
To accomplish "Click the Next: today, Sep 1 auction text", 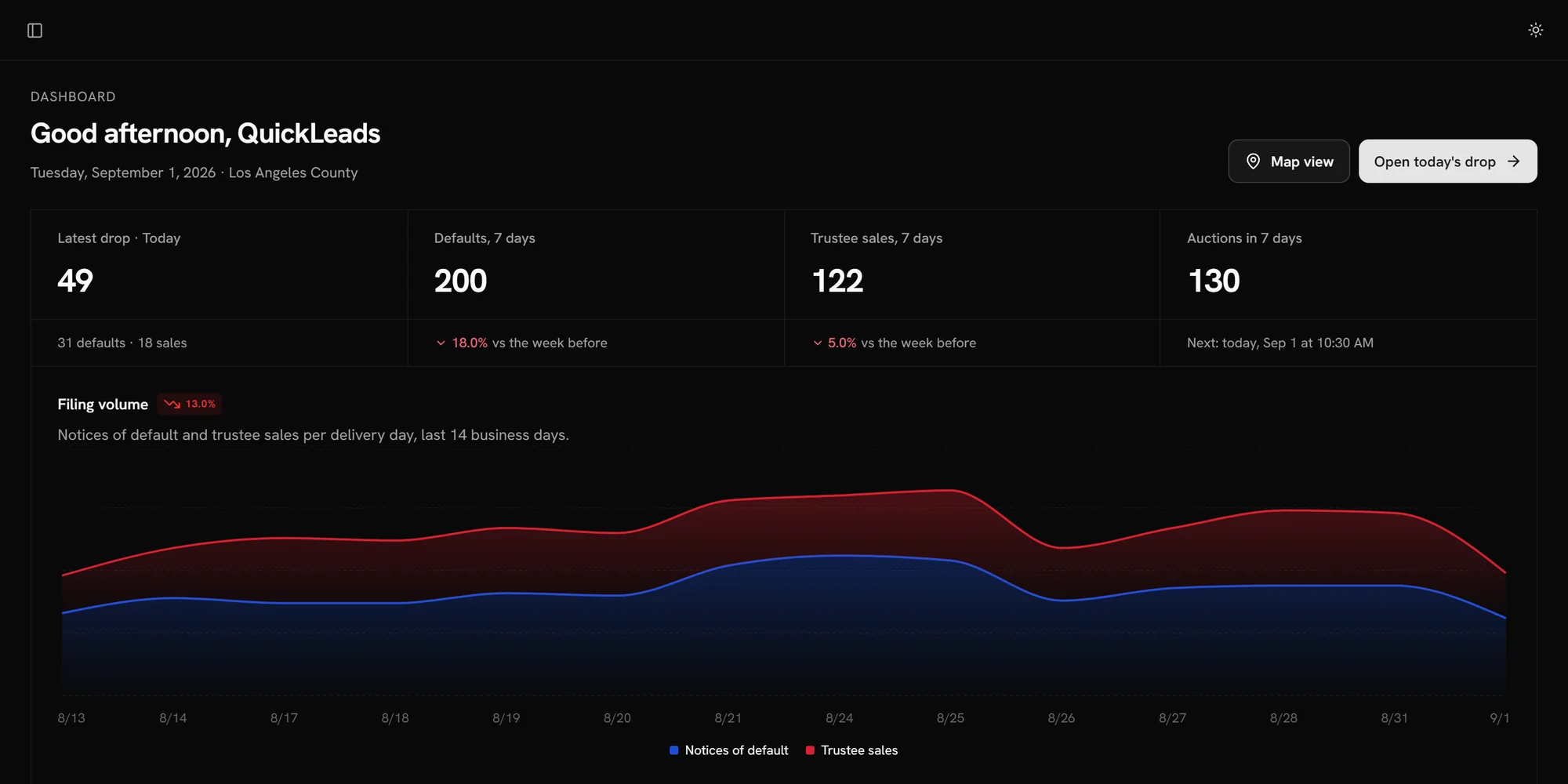I will click(1280, 343).
